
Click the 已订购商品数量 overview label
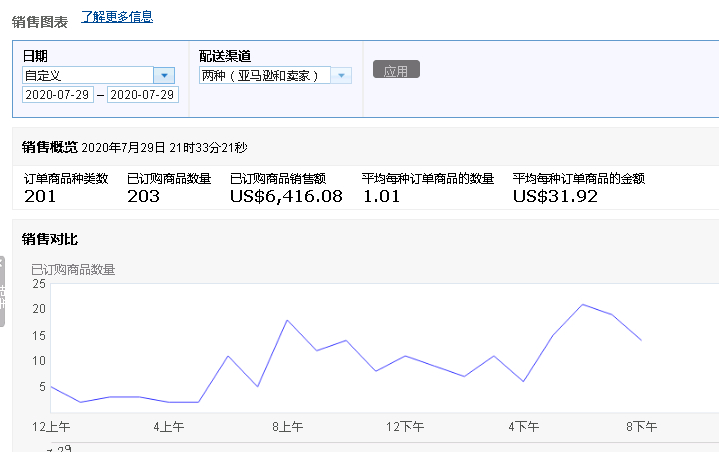click(169, 178)
